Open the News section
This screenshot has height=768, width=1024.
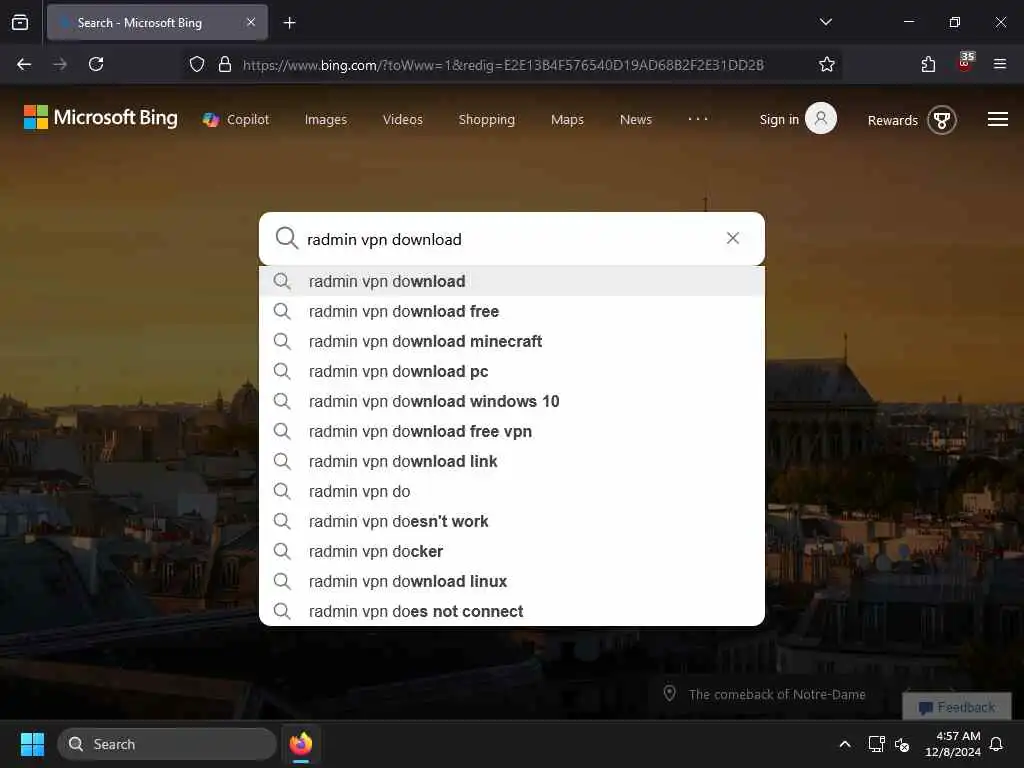[635, 120]
